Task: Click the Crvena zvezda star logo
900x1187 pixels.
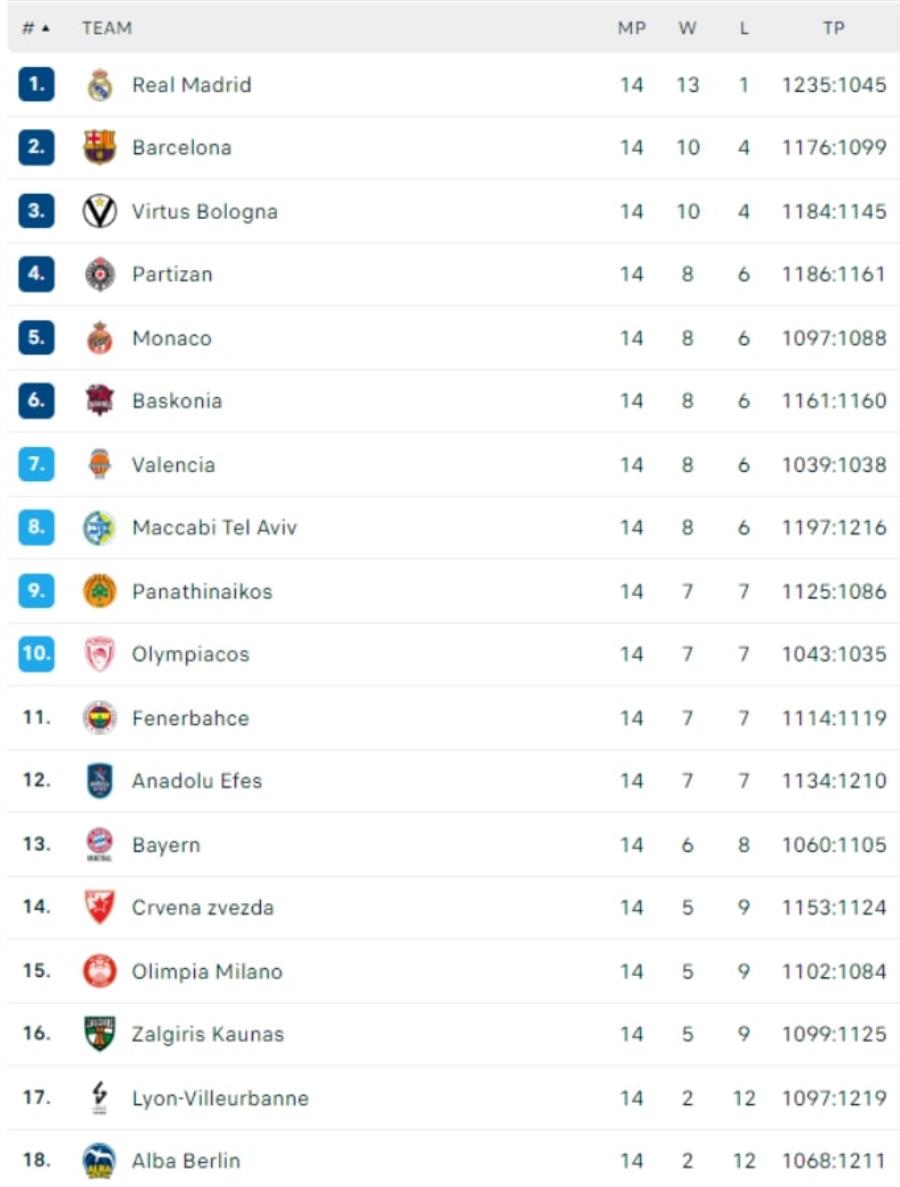Action: coord(99,907)
